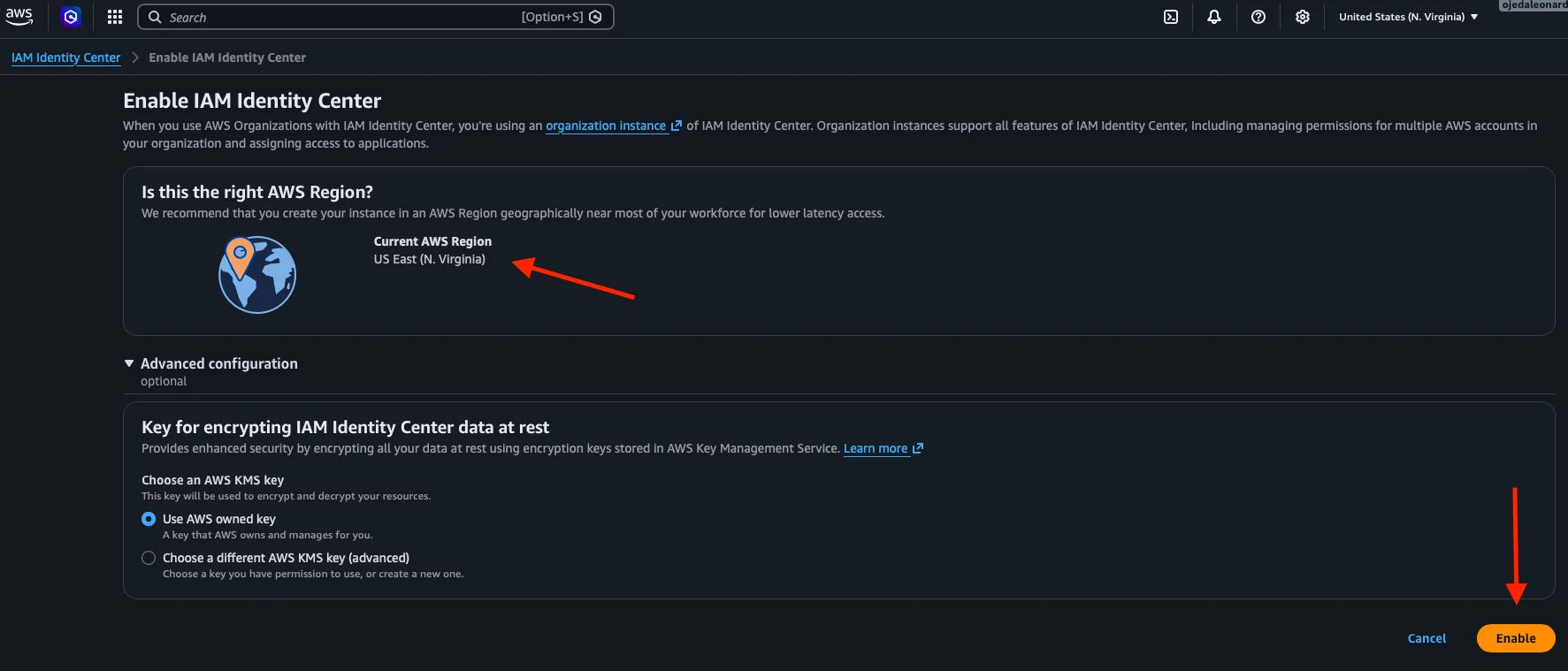1568x671 pixels.
Task: Go to IAM Identity Center breadcrumb
Action: coord(65,57)
